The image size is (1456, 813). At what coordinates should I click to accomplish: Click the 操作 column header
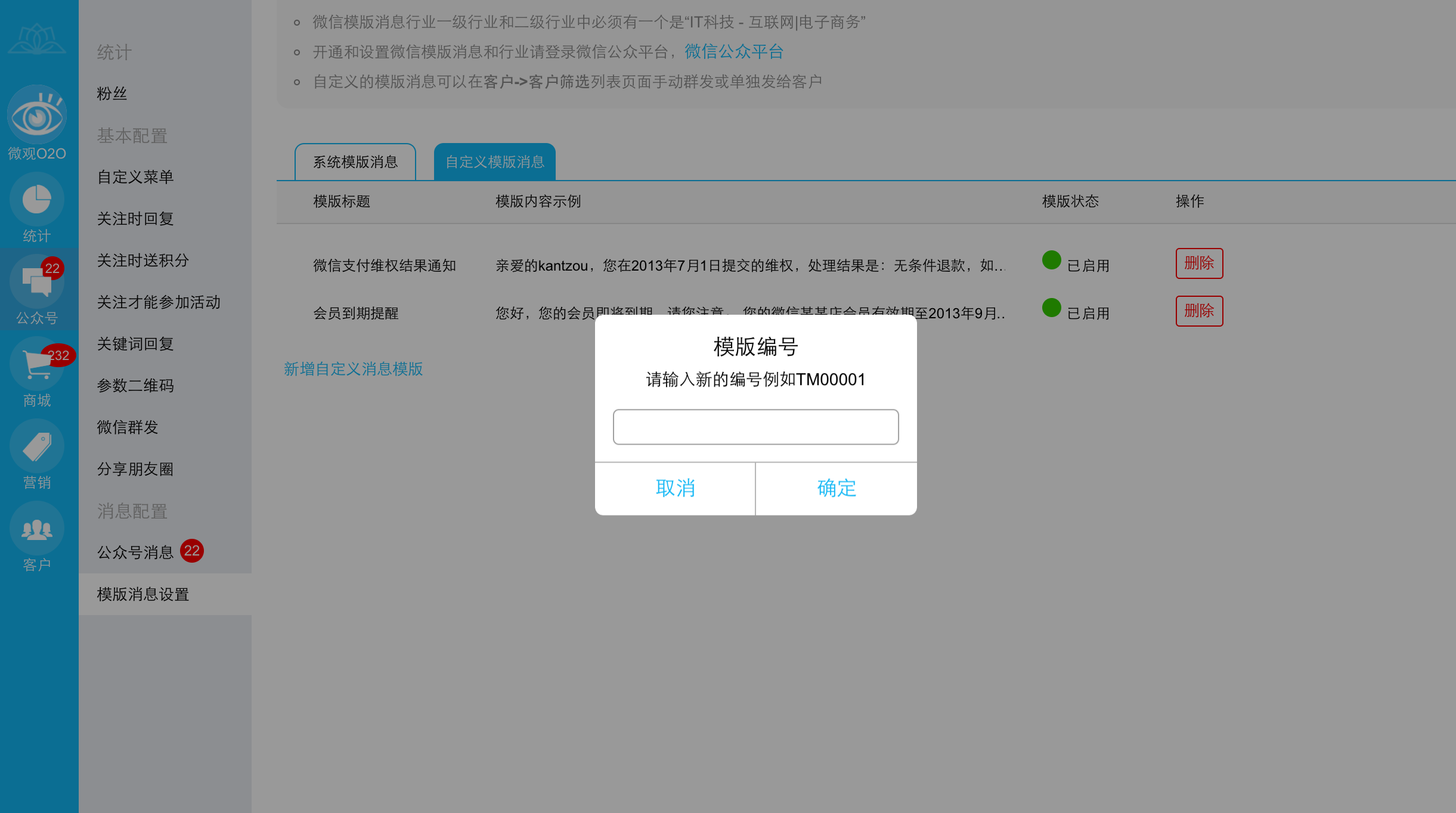coord(1190,201)
